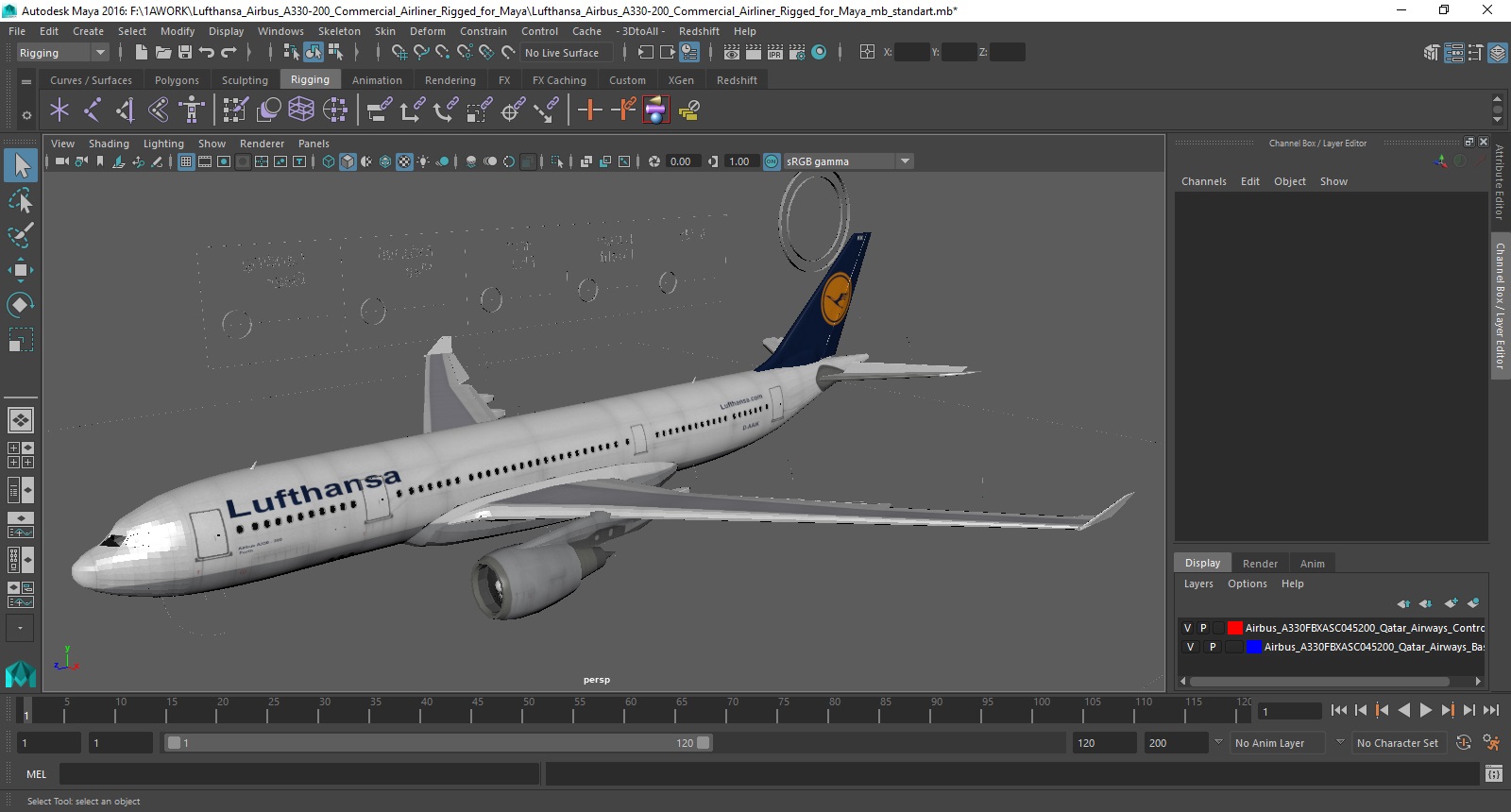Click the Save Scene icon
Image resolution: width=1511 pixels, height=812 pixels.
tap(185, 53)
